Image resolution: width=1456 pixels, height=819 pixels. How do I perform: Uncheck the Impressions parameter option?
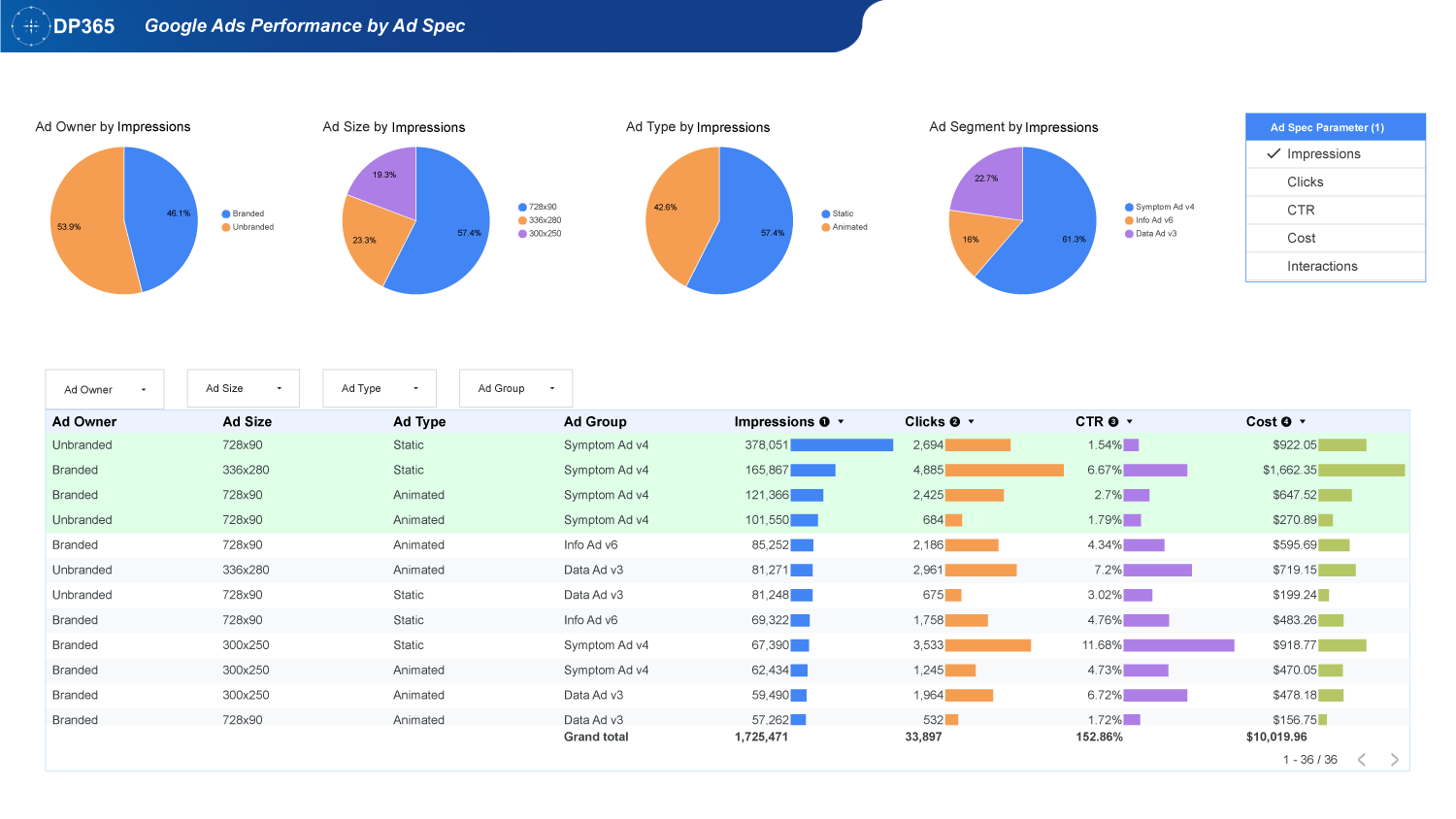pos(1323,154)
